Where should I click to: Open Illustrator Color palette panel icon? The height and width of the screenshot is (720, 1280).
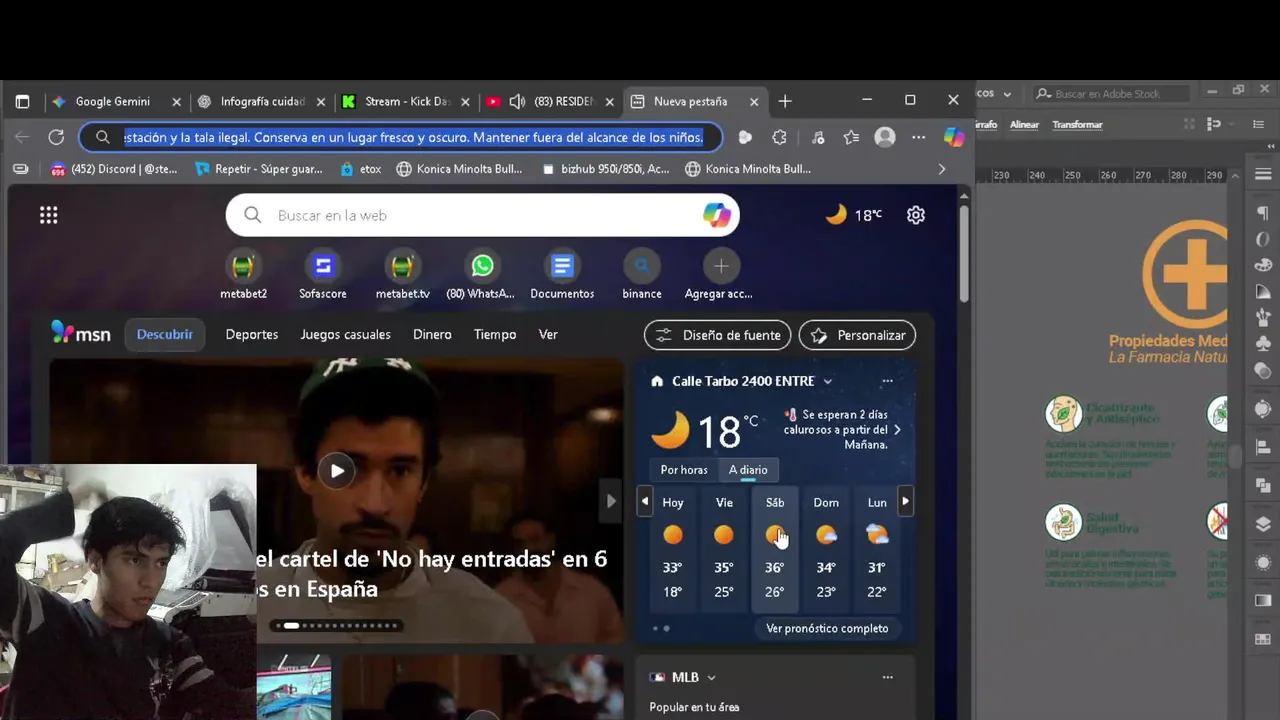[1263, 266]
